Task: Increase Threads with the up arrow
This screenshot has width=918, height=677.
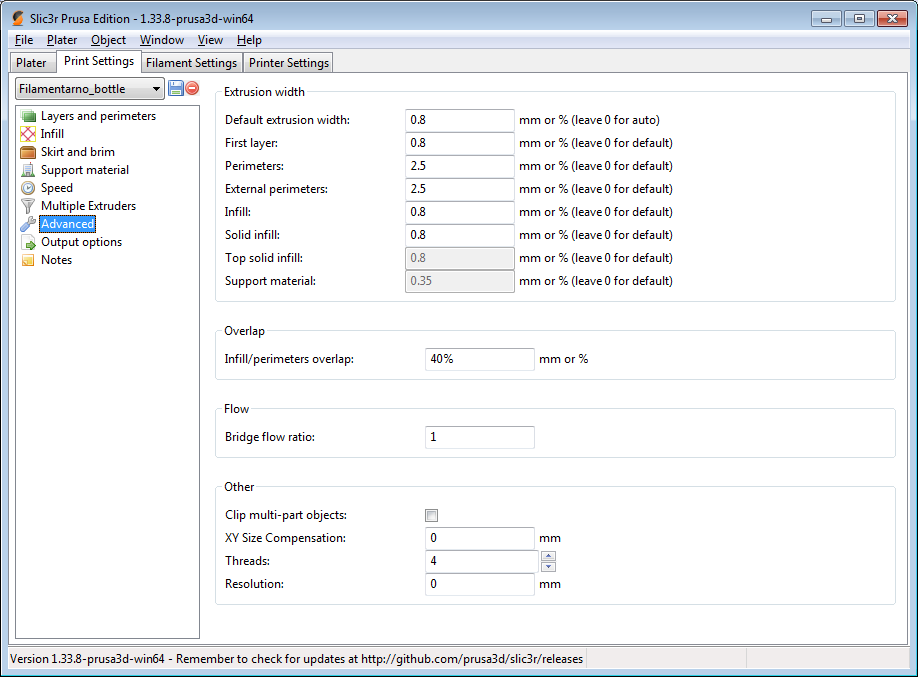Action: [549, 556]
